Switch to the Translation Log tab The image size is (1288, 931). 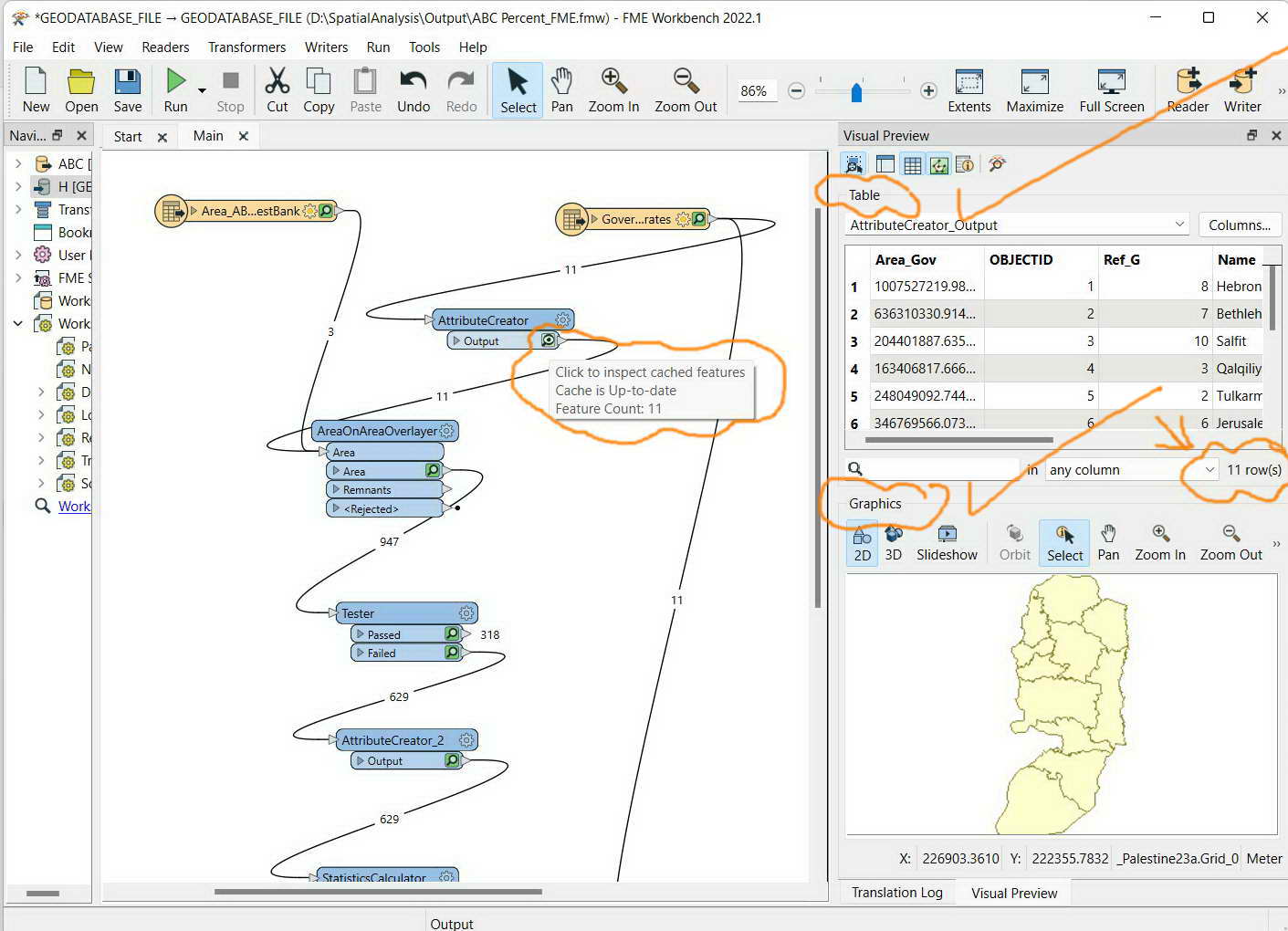pos(895,892)
